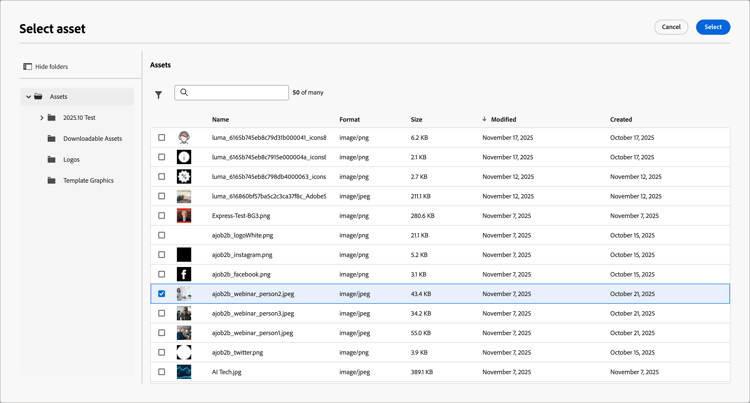
Task: Click the Hide folders panel icon
Action: [x=28, y=67]
